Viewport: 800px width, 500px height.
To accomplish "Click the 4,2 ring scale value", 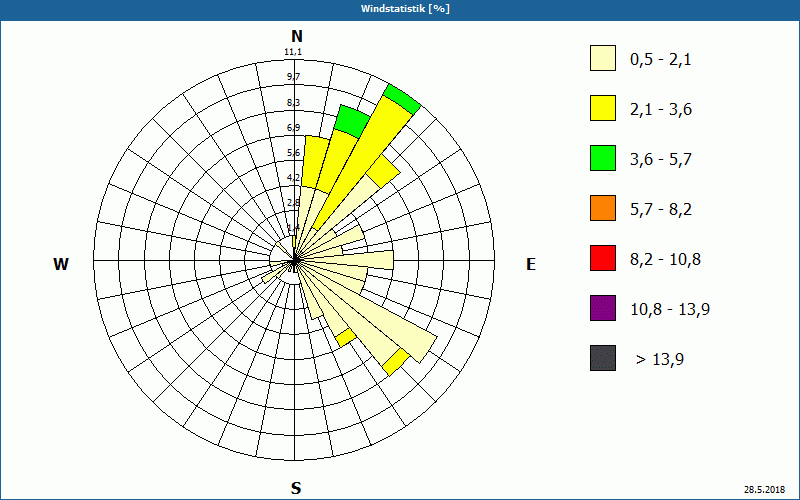I will [x=293, y=178].
